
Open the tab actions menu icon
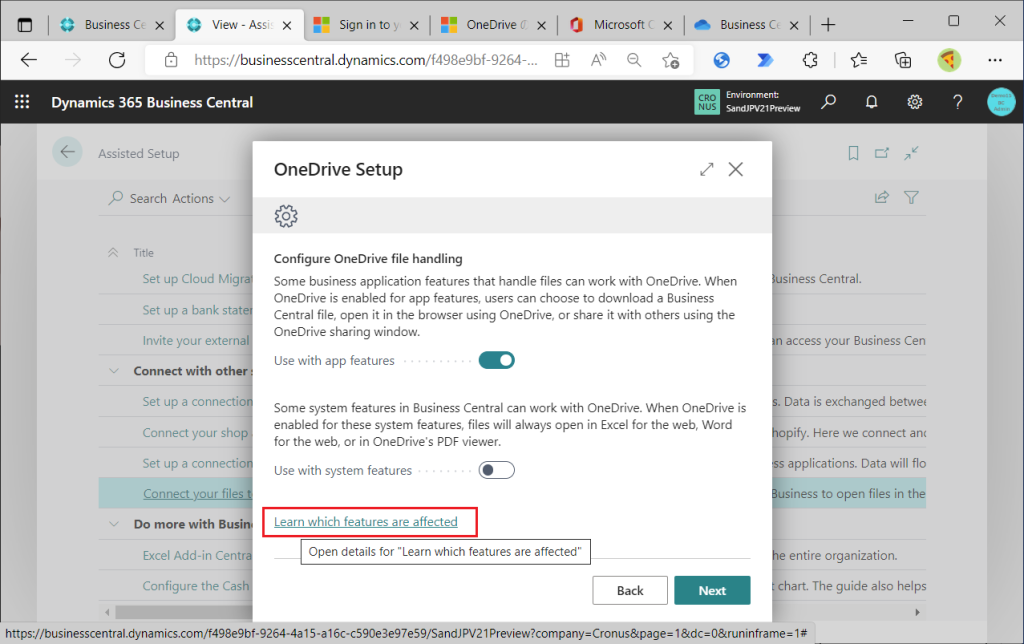(x=25, y=25)
